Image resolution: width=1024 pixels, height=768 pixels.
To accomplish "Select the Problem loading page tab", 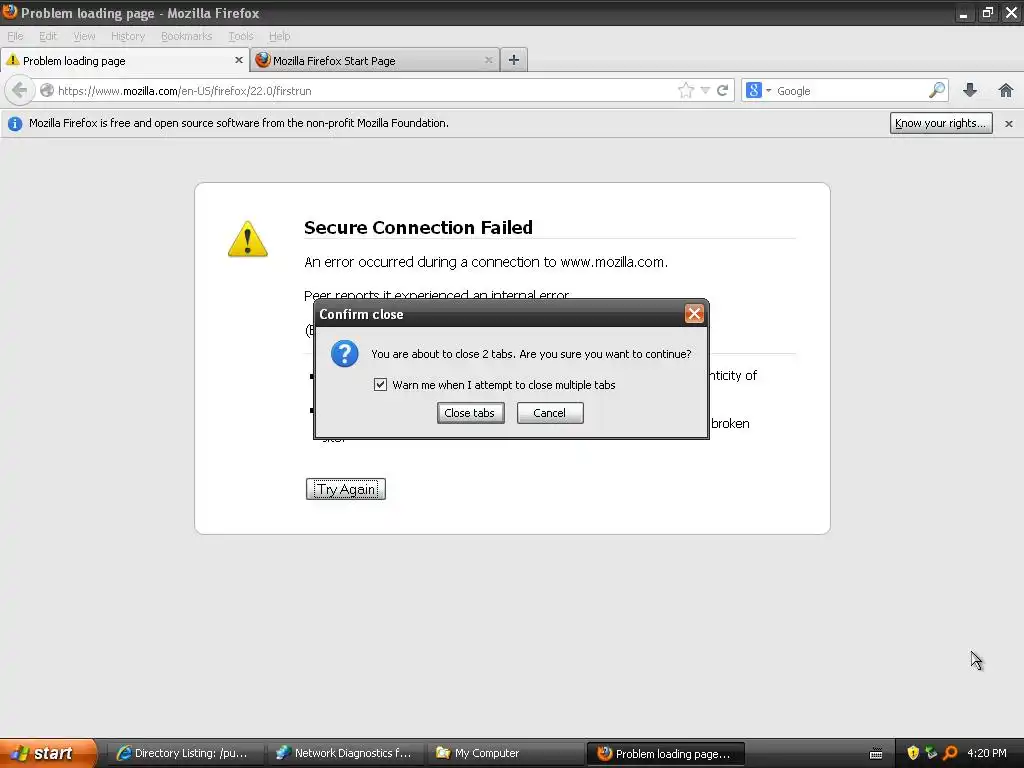I will [124, 61].
